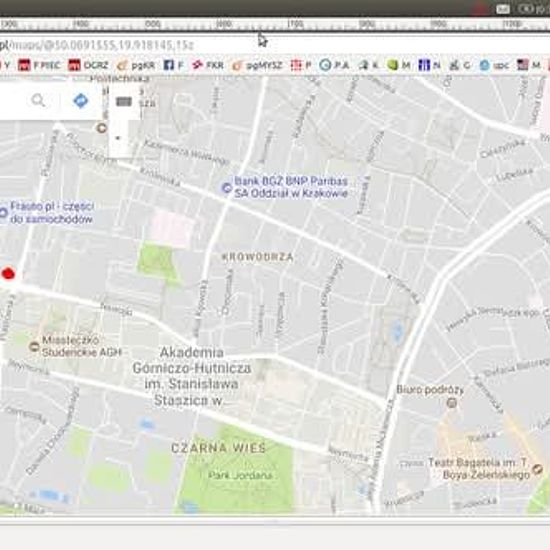Select the Teatr Bagatela im. T. Boya-Żeleńskiego label
Viewport: 550px width, 550px height.
479,469
